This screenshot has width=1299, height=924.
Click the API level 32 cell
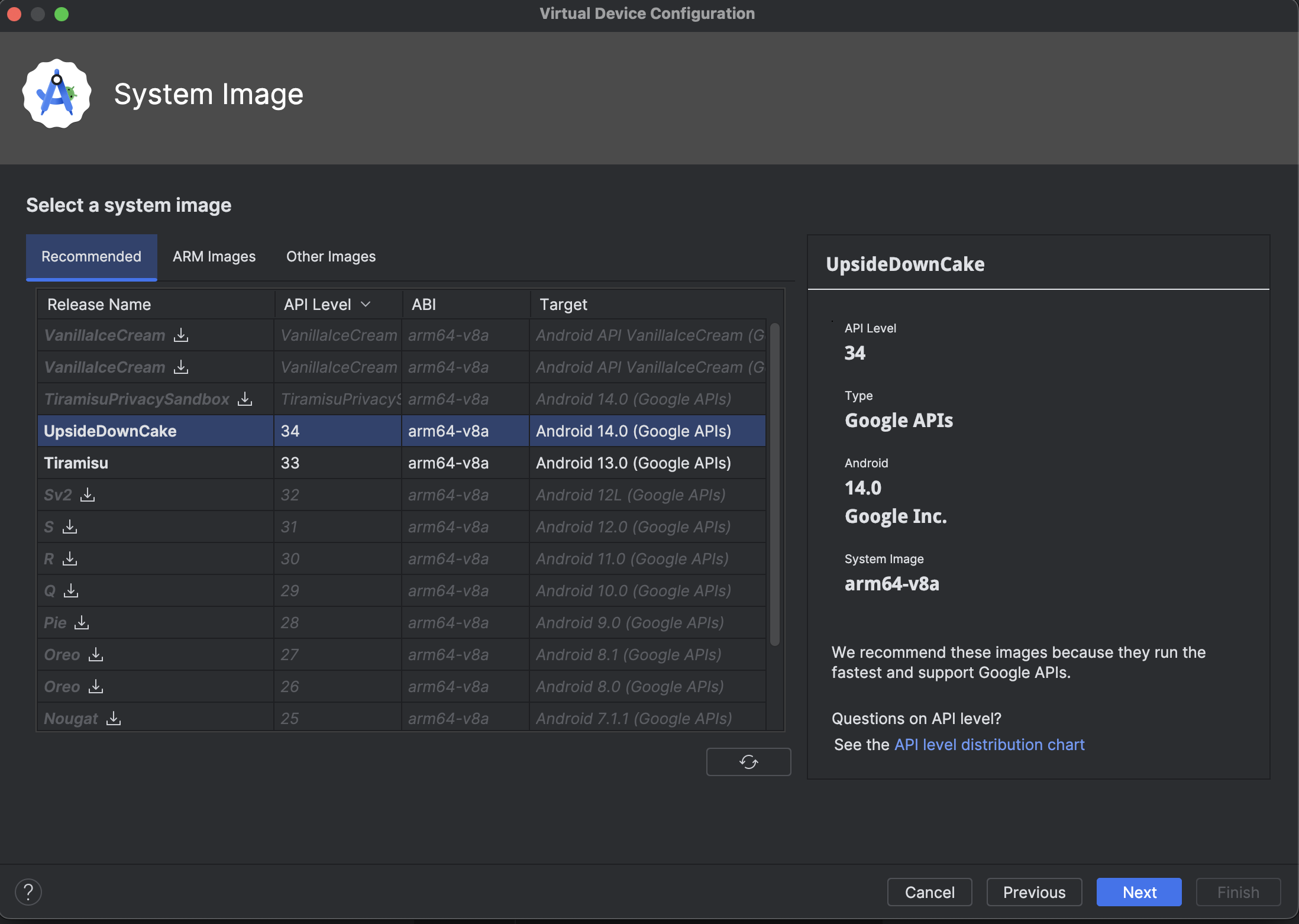tap(338, 495)
